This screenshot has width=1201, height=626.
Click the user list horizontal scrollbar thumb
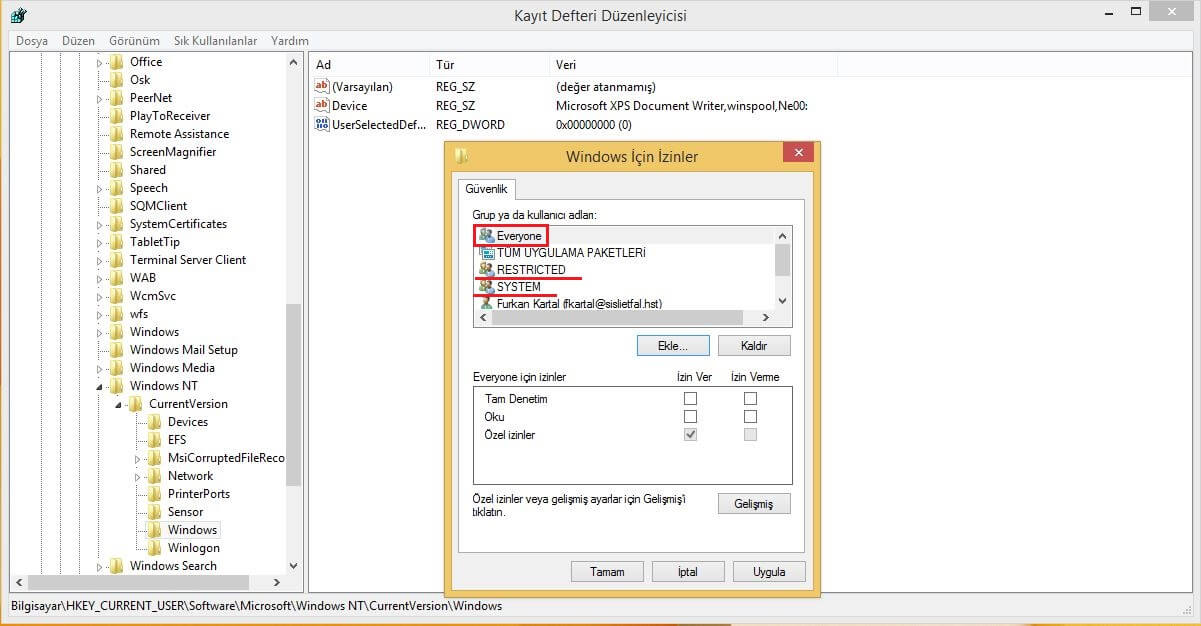tap(615, 317)
